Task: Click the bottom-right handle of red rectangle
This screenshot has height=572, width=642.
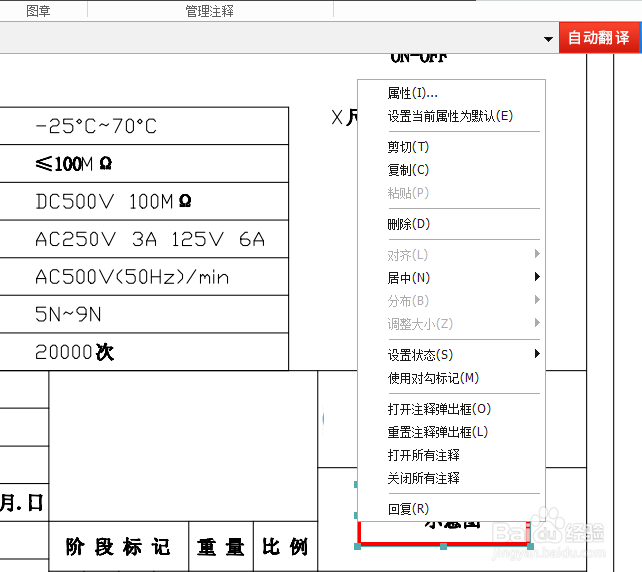Action: click(530, 546)
